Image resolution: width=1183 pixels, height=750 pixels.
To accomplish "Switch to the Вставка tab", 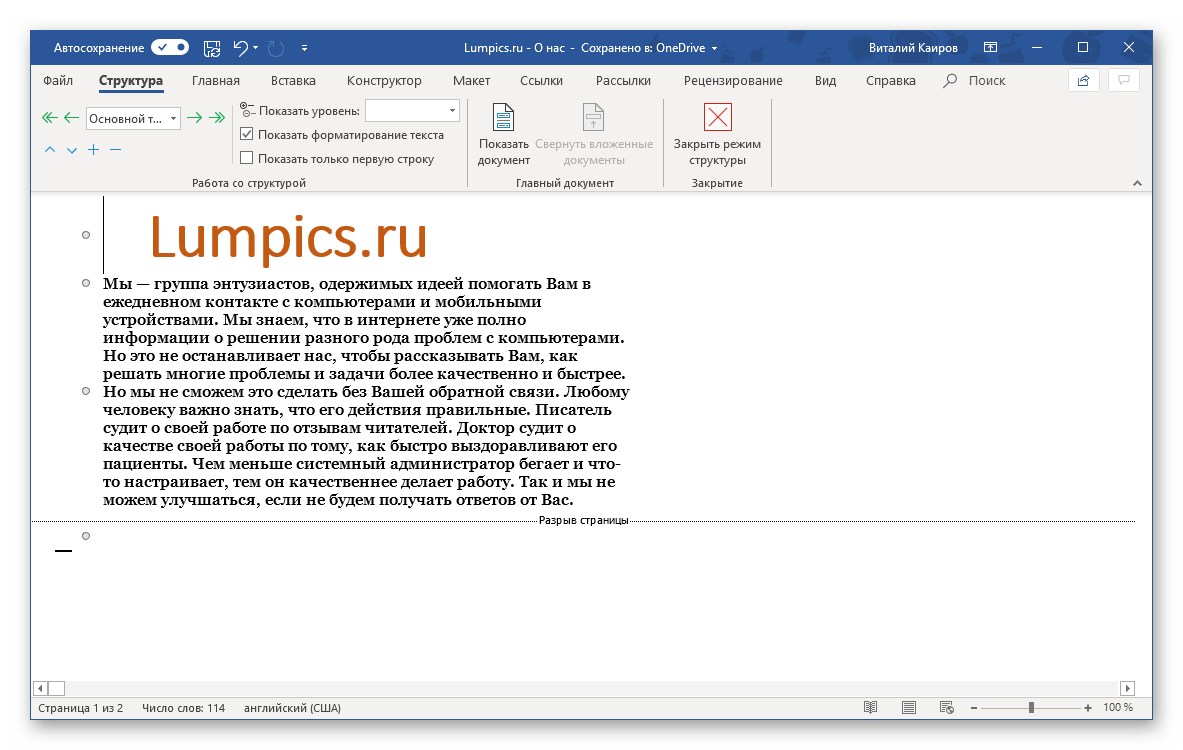I will click(293, 81).
